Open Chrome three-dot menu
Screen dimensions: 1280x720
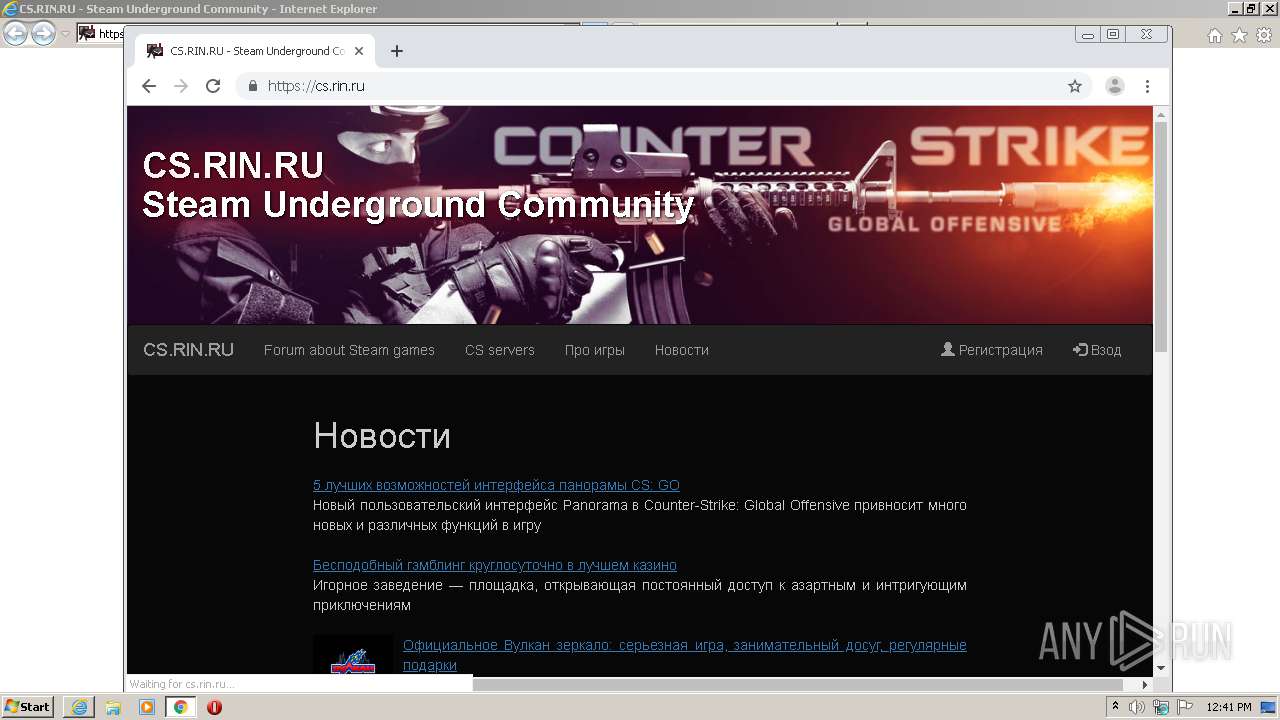[1147, 86]
